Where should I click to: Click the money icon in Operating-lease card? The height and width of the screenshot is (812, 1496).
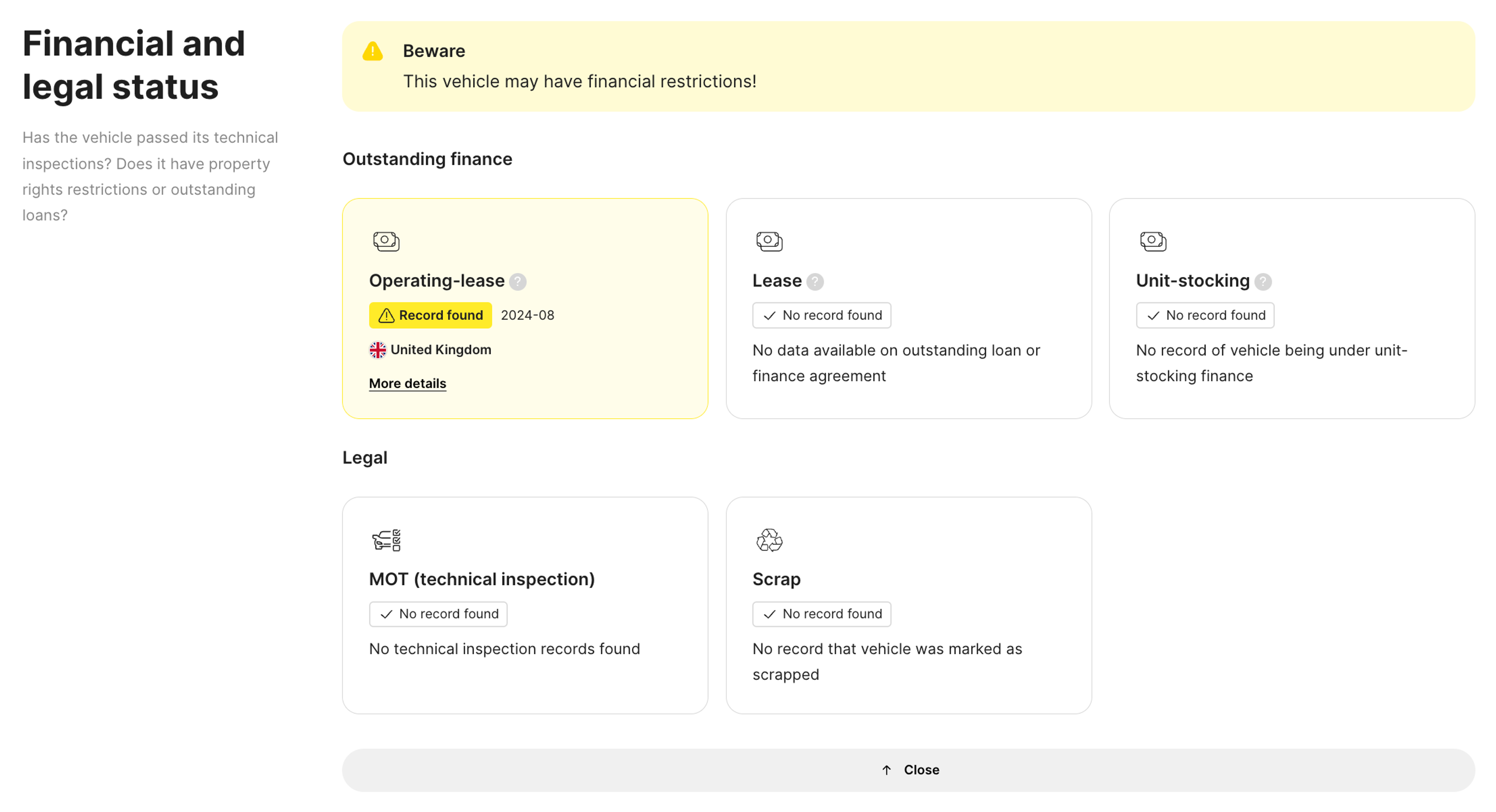pyautogui.click(x=386, y=241)
